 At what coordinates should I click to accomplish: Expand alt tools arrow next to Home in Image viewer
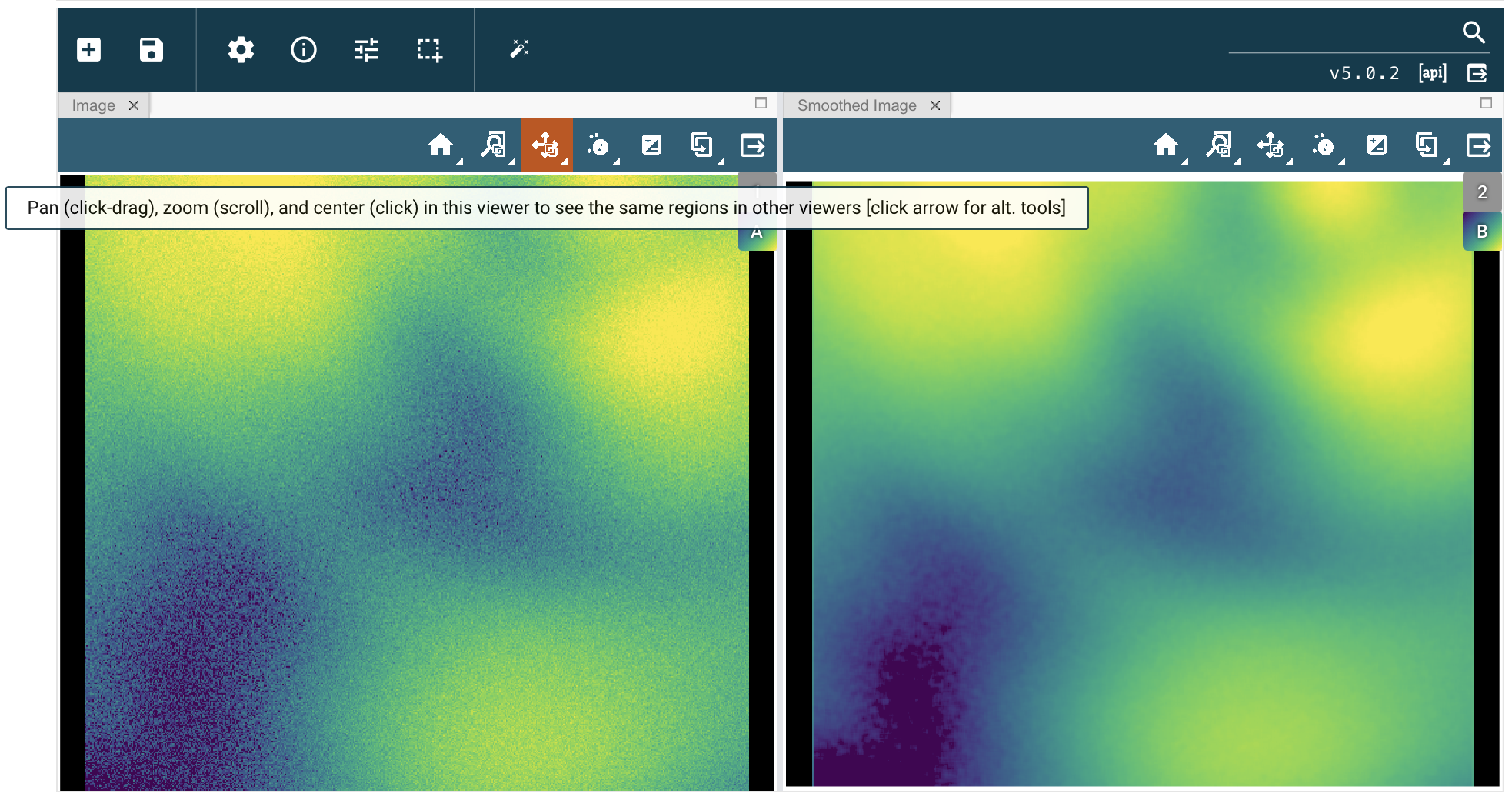[x=460, y=162]
